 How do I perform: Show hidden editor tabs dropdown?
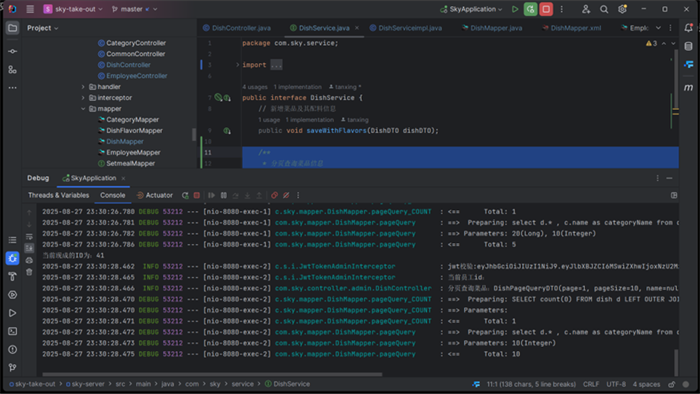(x=658, y=28)
